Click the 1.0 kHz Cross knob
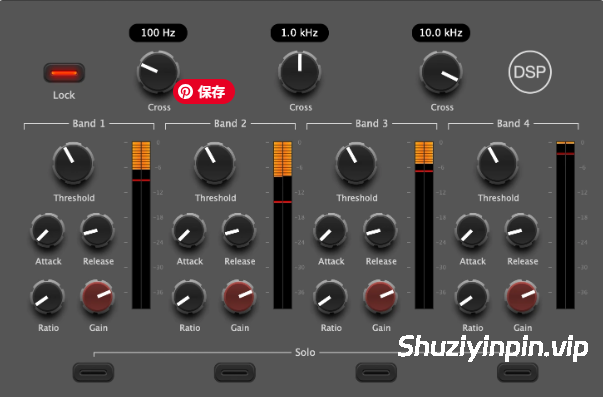 [x=300, y=72]
